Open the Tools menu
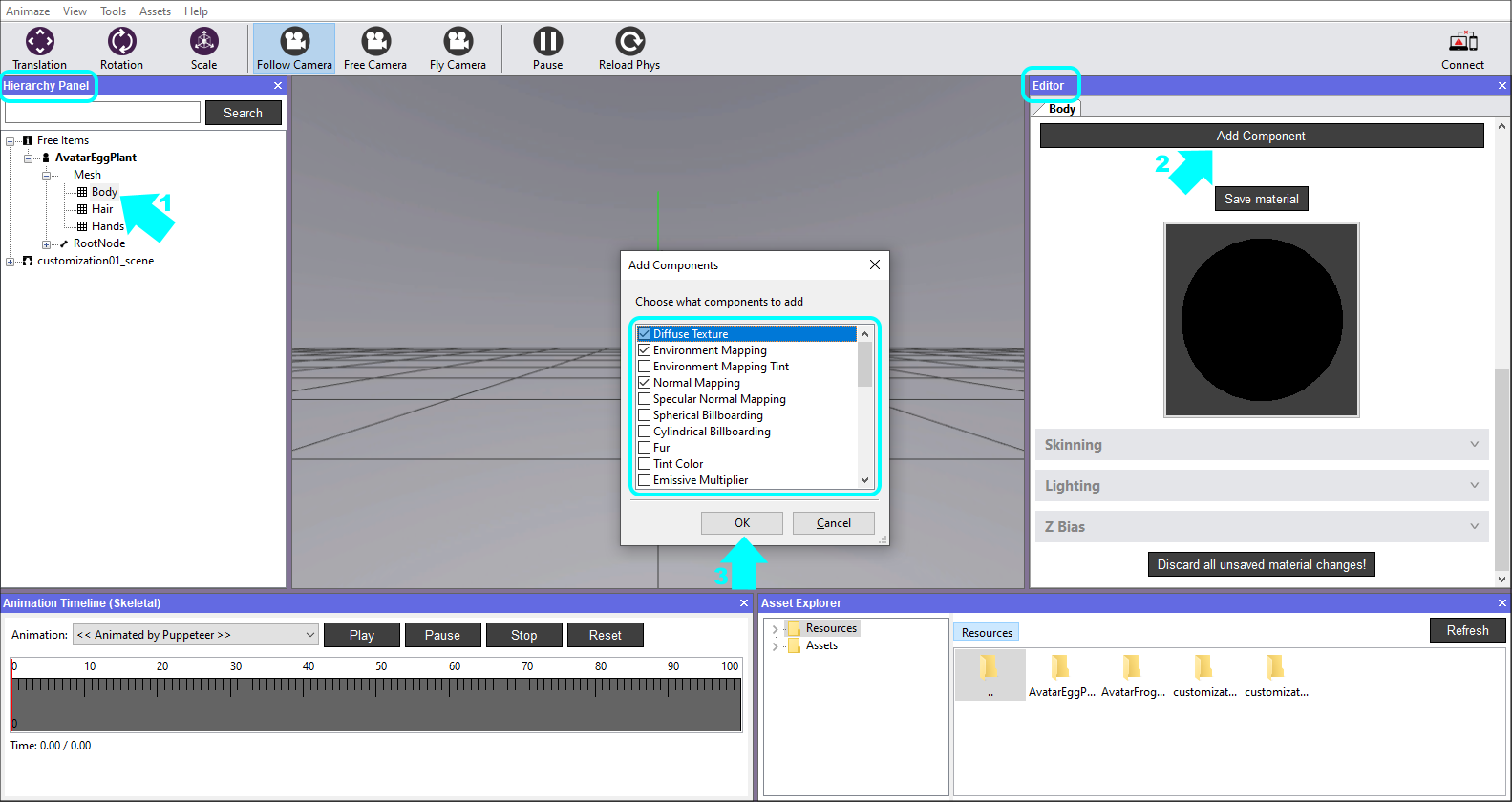1512x802 pixels. tap(113, 11)
